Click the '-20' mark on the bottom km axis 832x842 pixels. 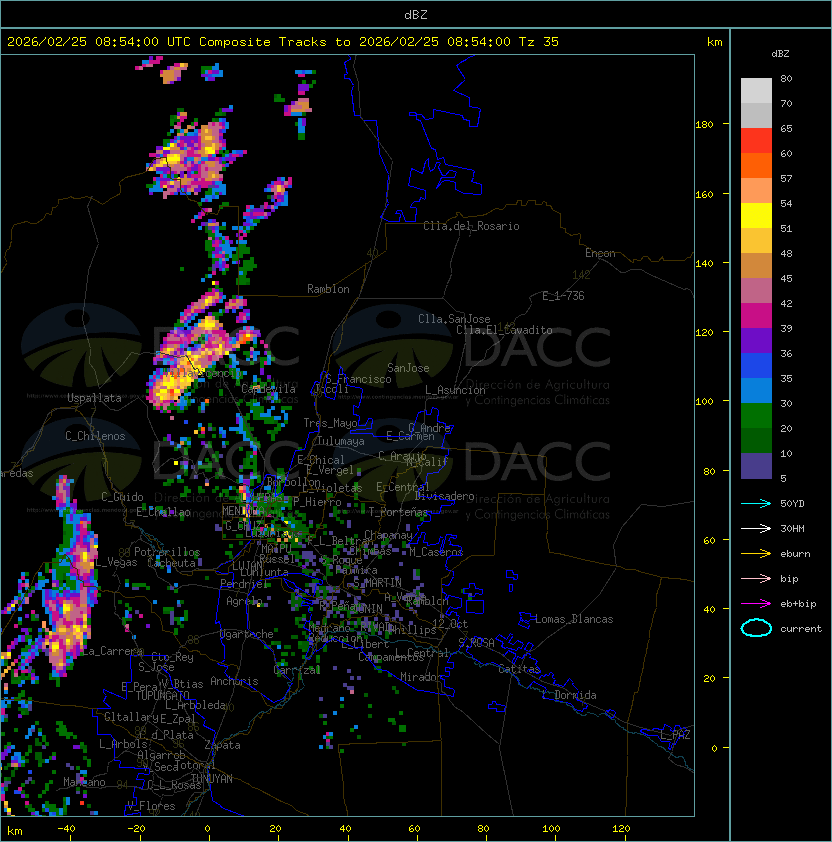click(x=136, y=829)
